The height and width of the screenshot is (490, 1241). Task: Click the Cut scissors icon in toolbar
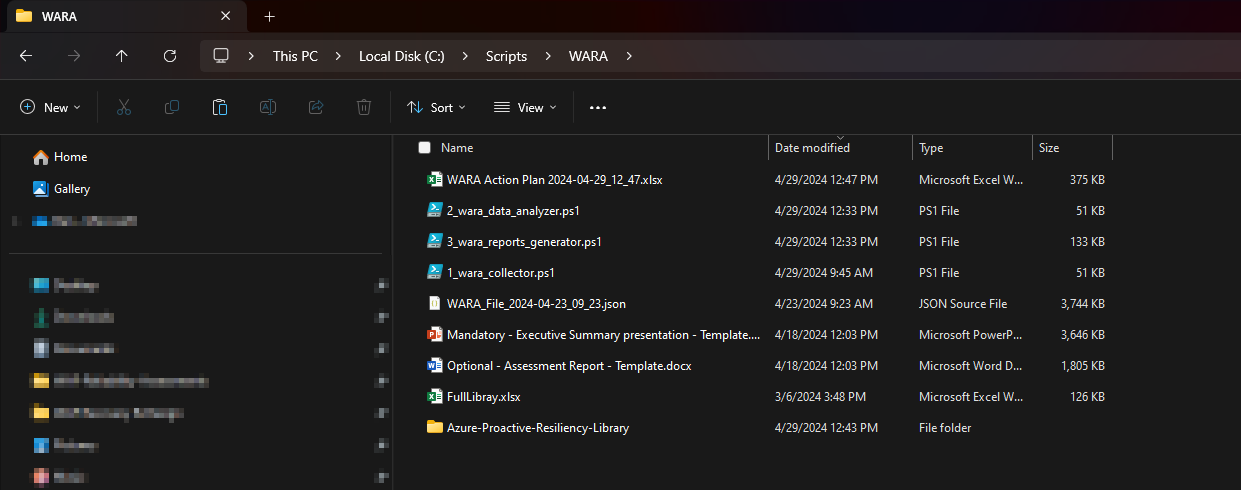(x=124, y=107)
